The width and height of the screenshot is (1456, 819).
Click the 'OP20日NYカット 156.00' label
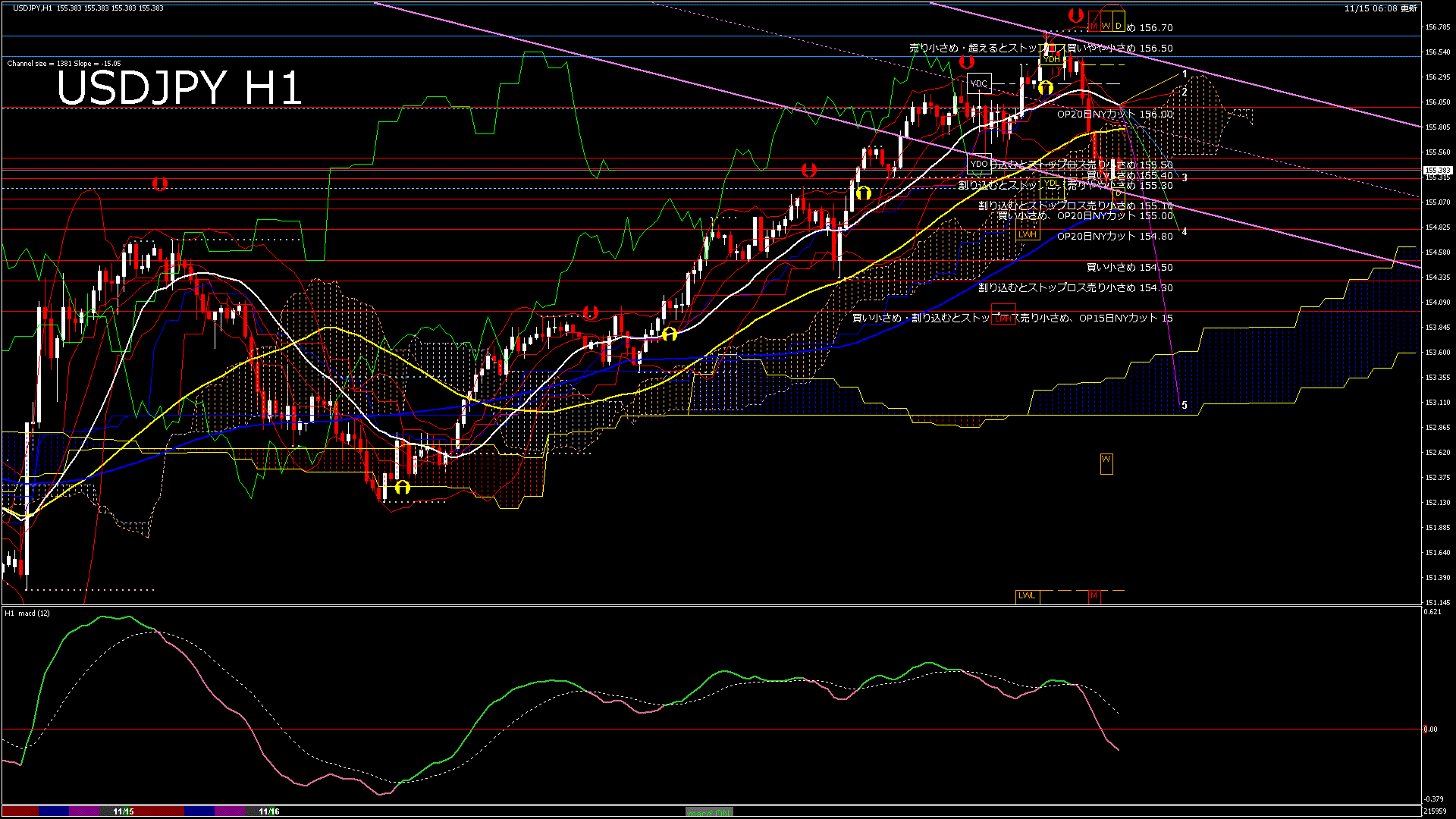click(1115, 115)
